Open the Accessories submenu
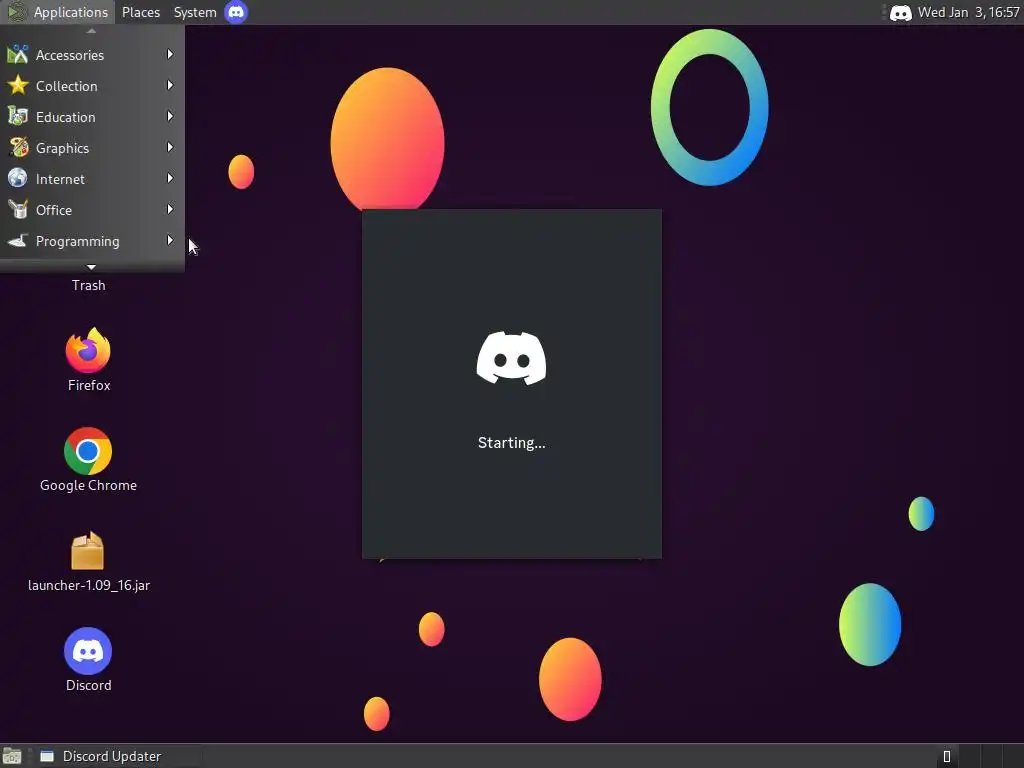The height and width of the screenshot is (768, 1024). point(91,55)
